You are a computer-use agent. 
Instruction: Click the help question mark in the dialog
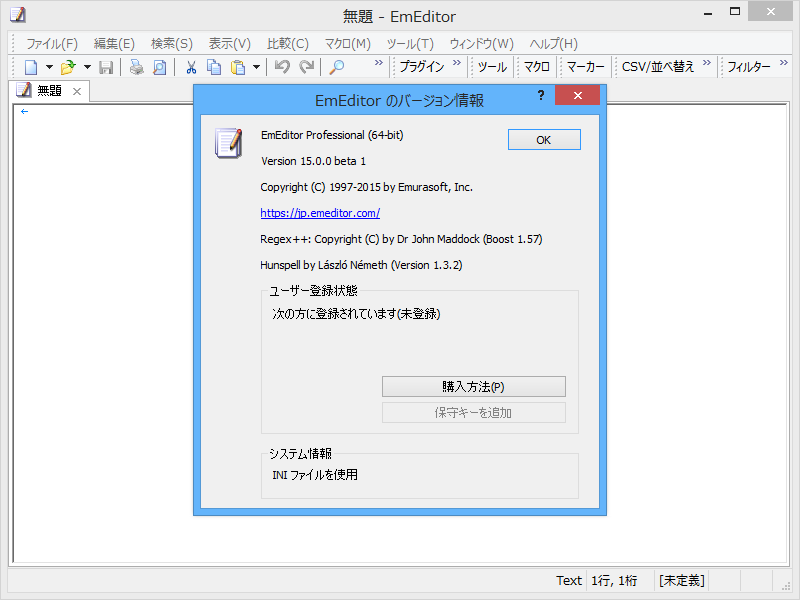(541, 95)
